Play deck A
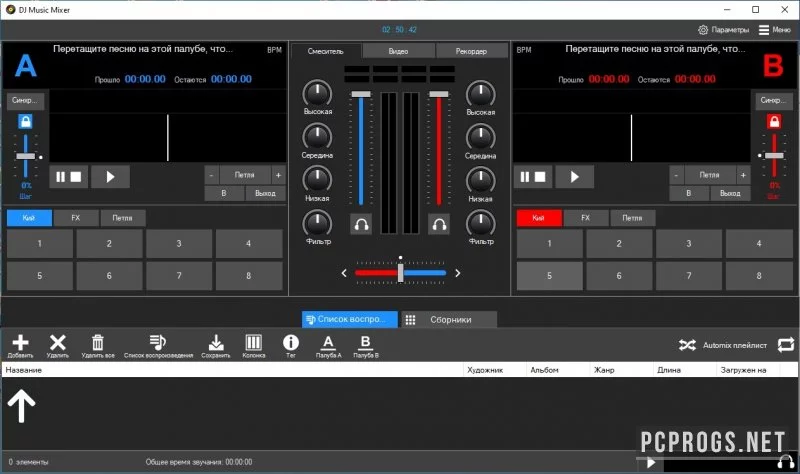This screenshot has width=800, height=474. [110, 177]
